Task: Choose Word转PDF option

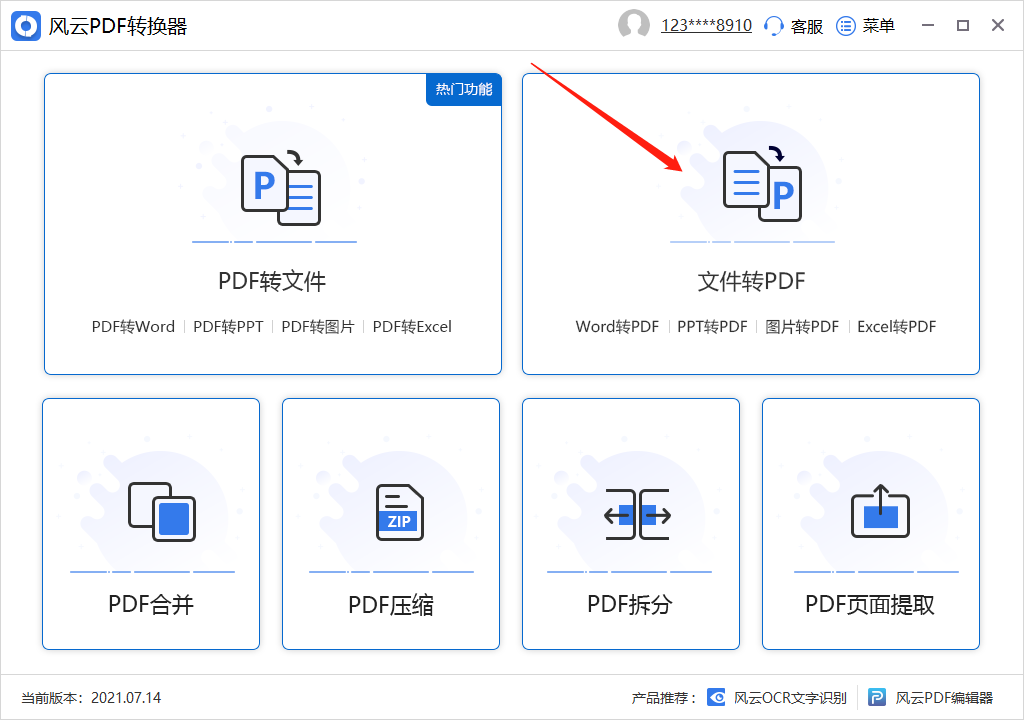Action: pyautogui.click(x=617, y=327)
